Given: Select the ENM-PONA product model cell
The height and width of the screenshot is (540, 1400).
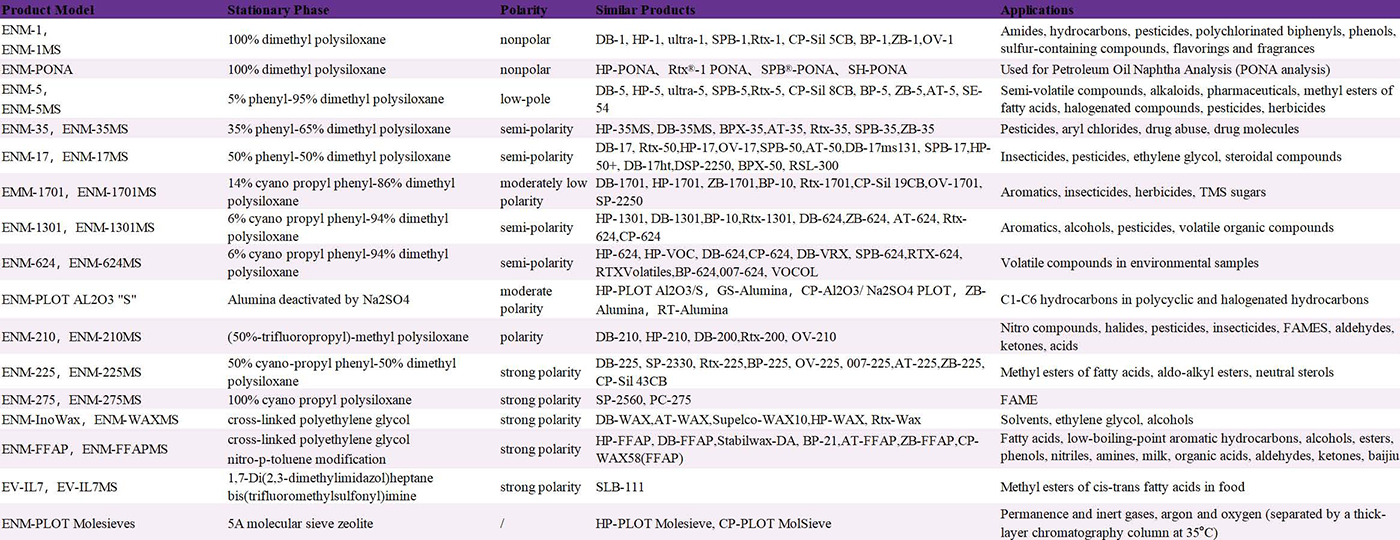Looking at the screenshot, I should [38, 70].
